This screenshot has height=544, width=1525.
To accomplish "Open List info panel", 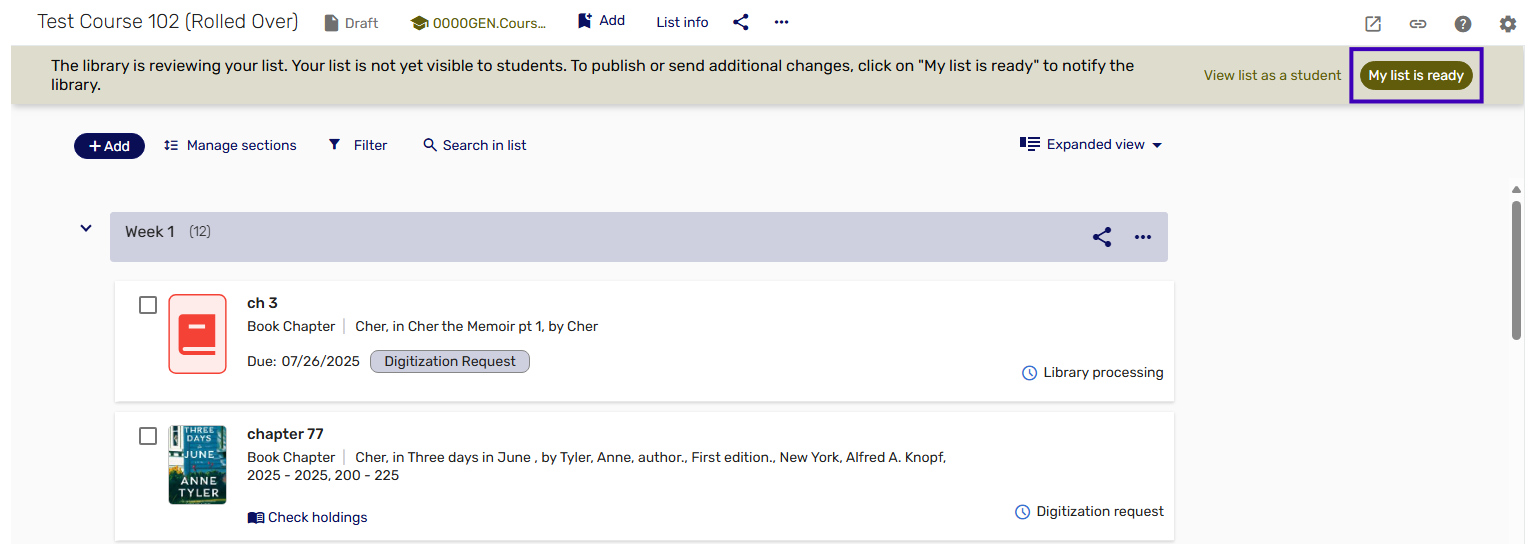I will pos(682,22).
